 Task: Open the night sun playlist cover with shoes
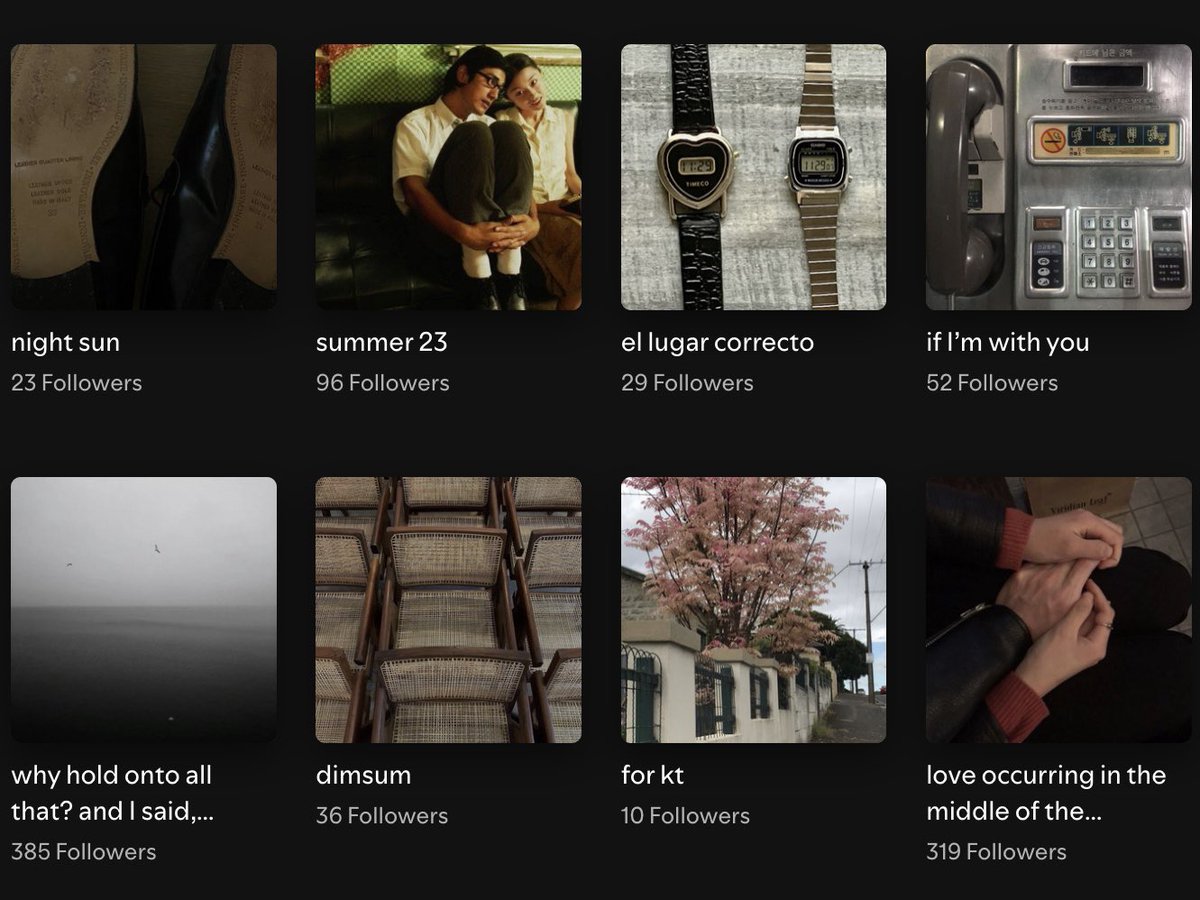coord(143,177)
